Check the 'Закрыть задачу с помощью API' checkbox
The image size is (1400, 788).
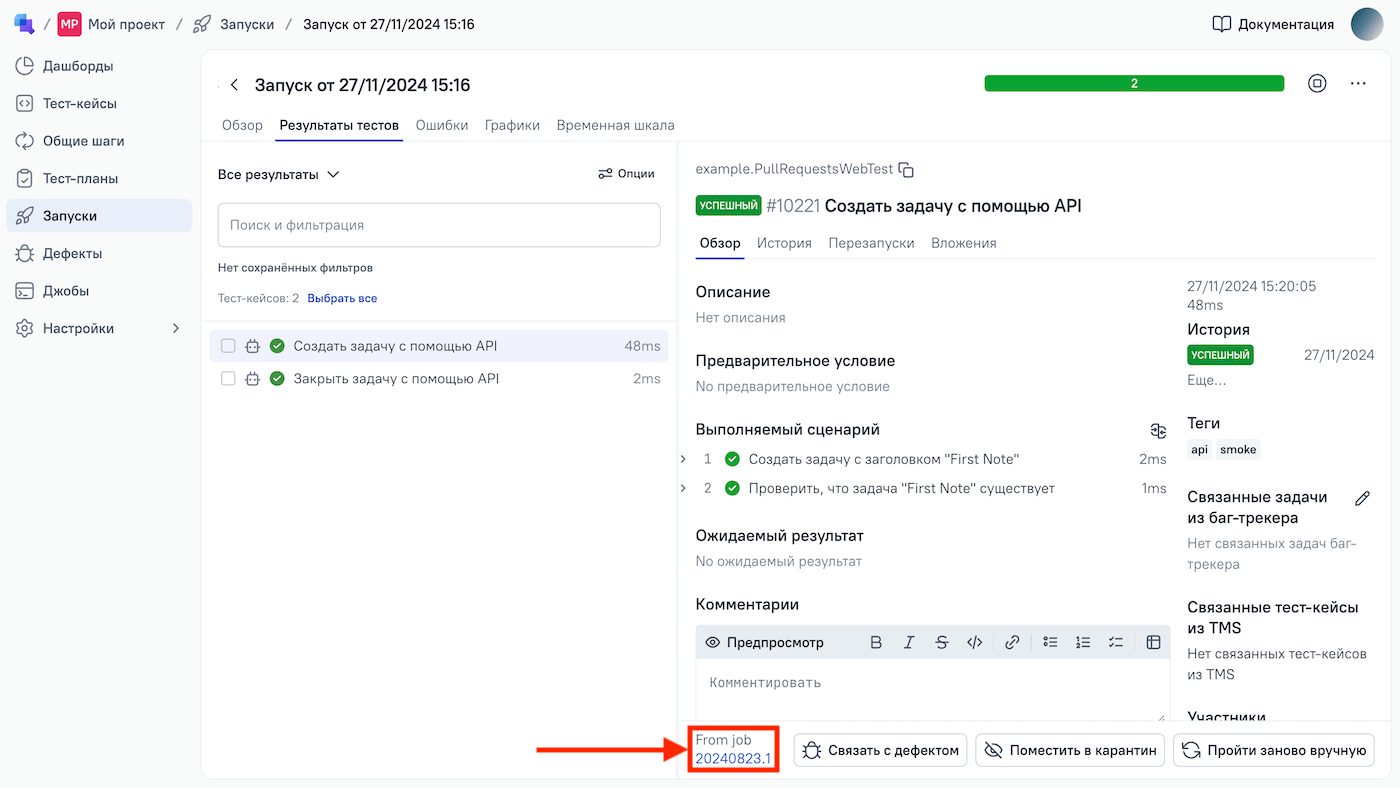[228, 379]
